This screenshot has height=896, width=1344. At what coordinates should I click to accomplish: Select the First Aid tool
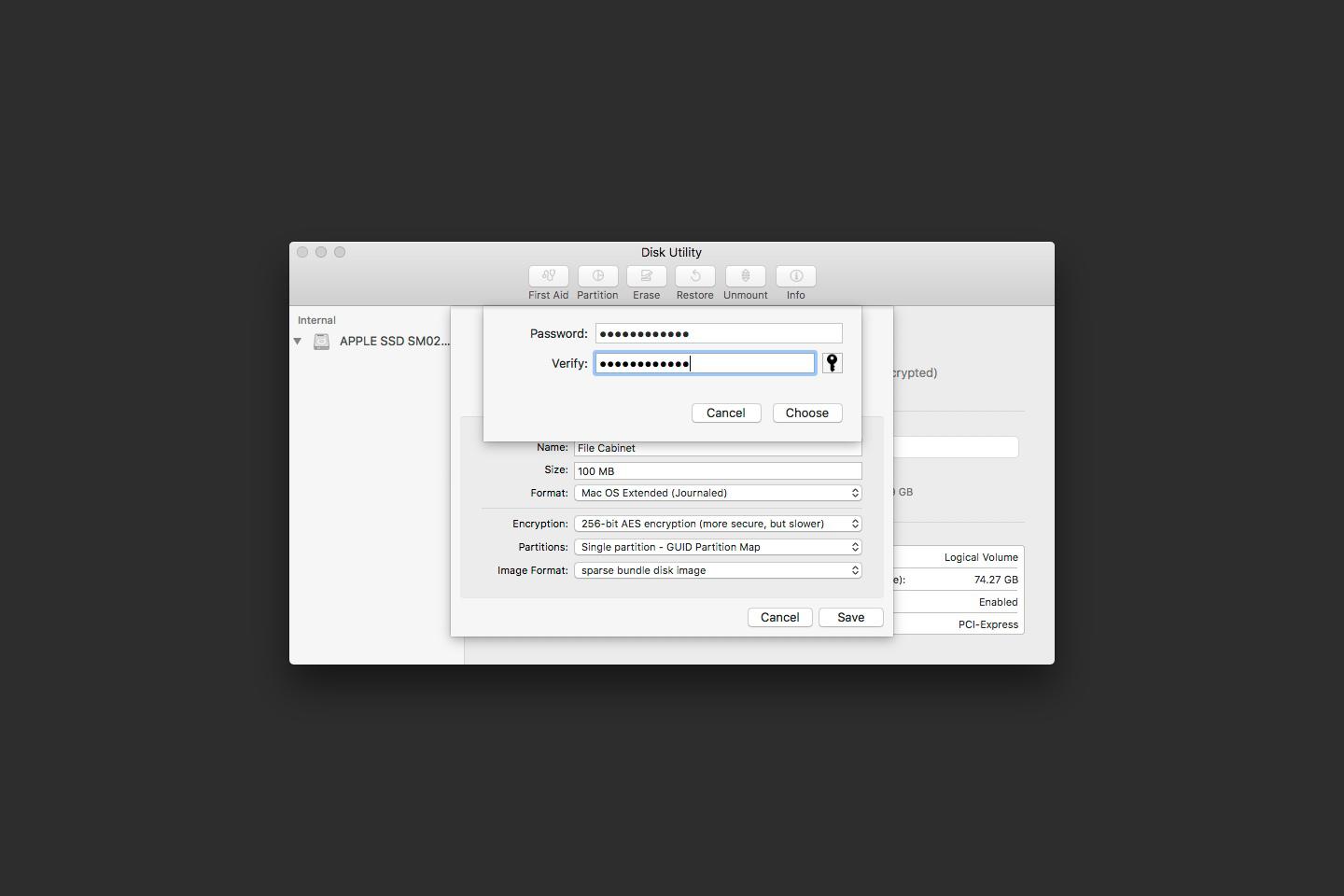tap(548, 283)
